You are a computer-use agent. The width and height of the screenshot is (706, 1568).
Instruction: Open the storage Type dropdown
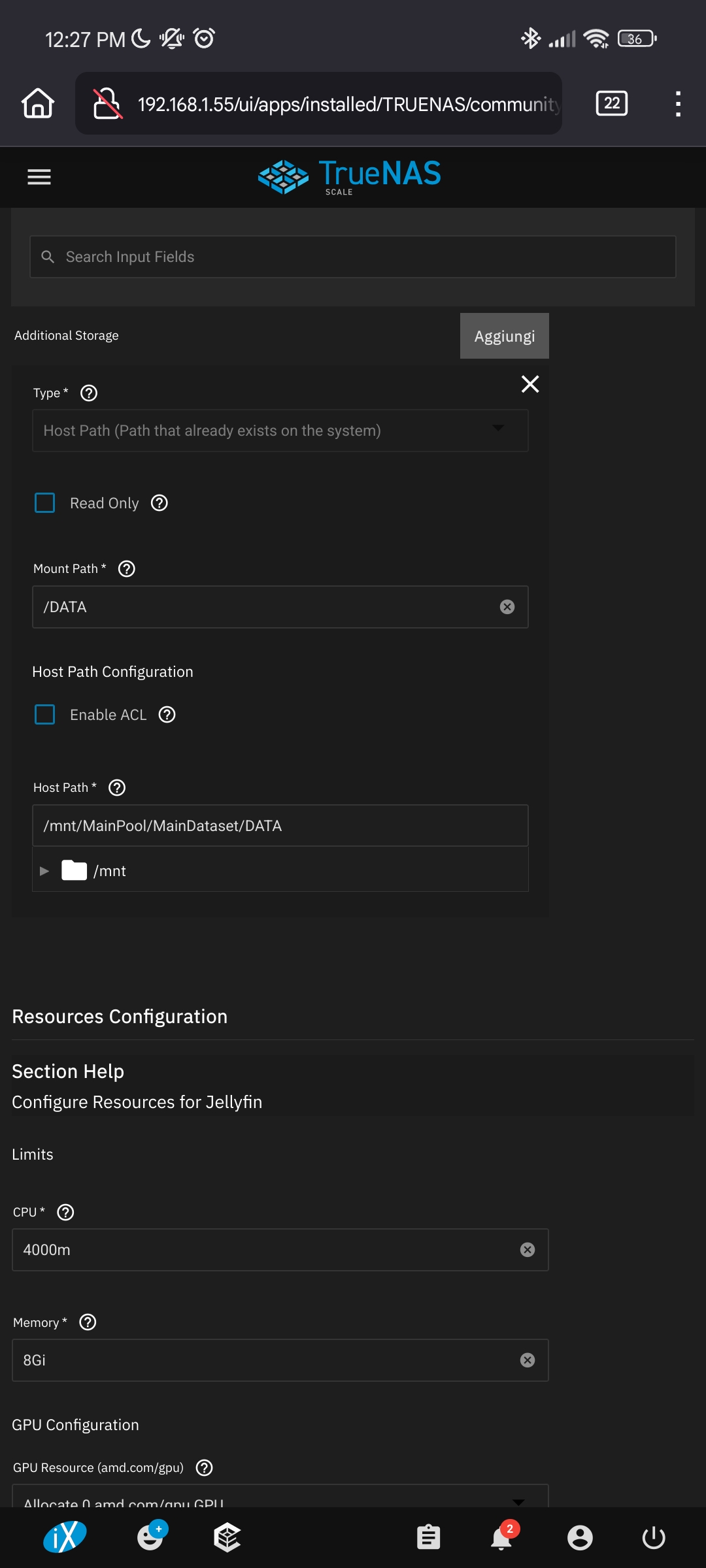280,431
